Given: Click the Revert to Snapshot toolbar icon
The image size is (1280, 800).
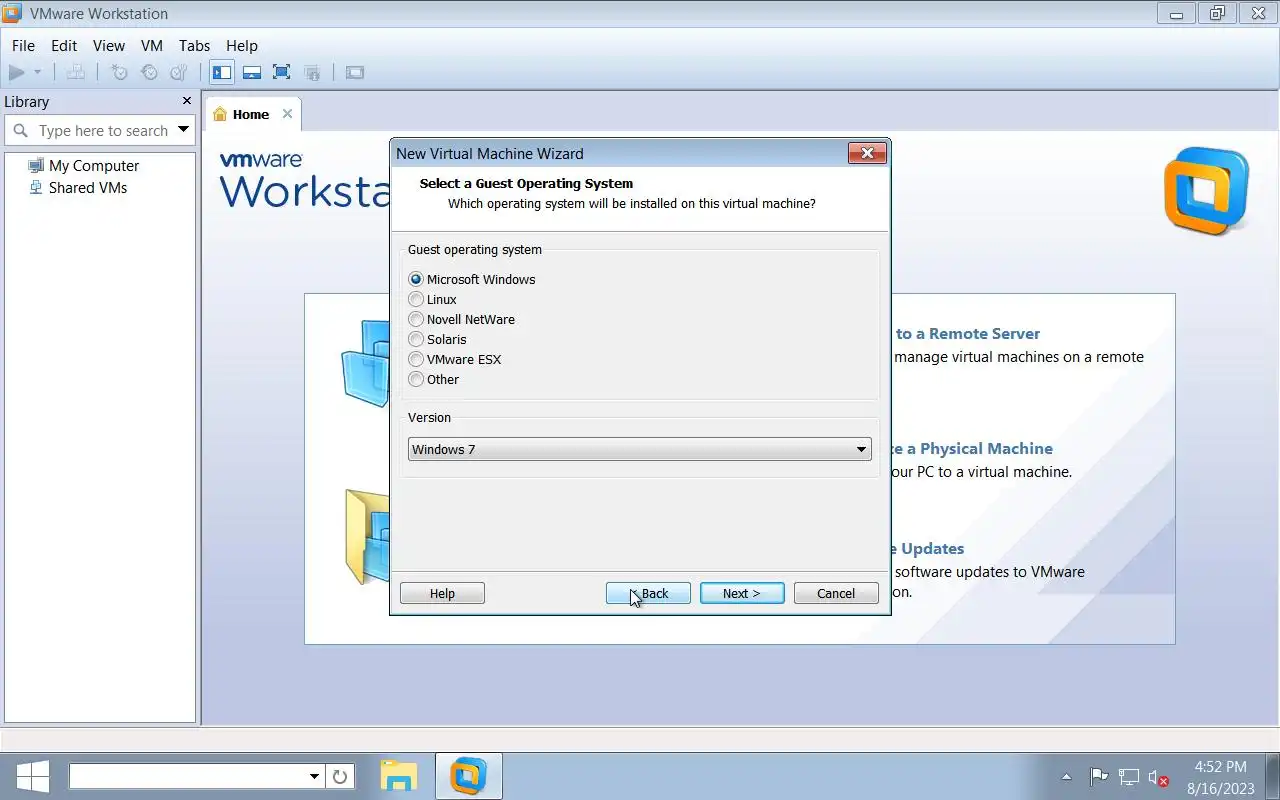Looking at the screenshot, I should (149, 72).
